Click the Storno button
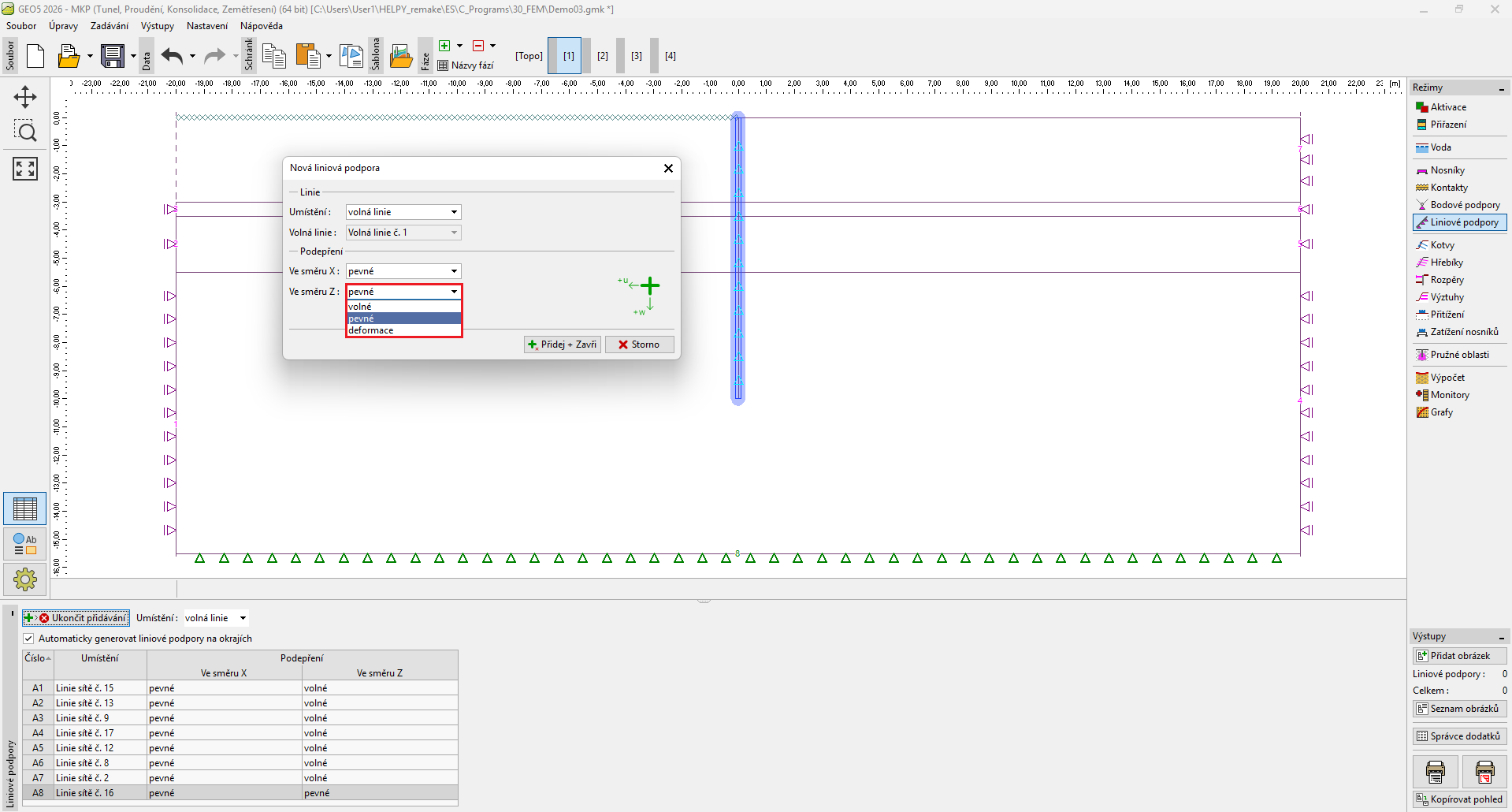 click(639, 345)
